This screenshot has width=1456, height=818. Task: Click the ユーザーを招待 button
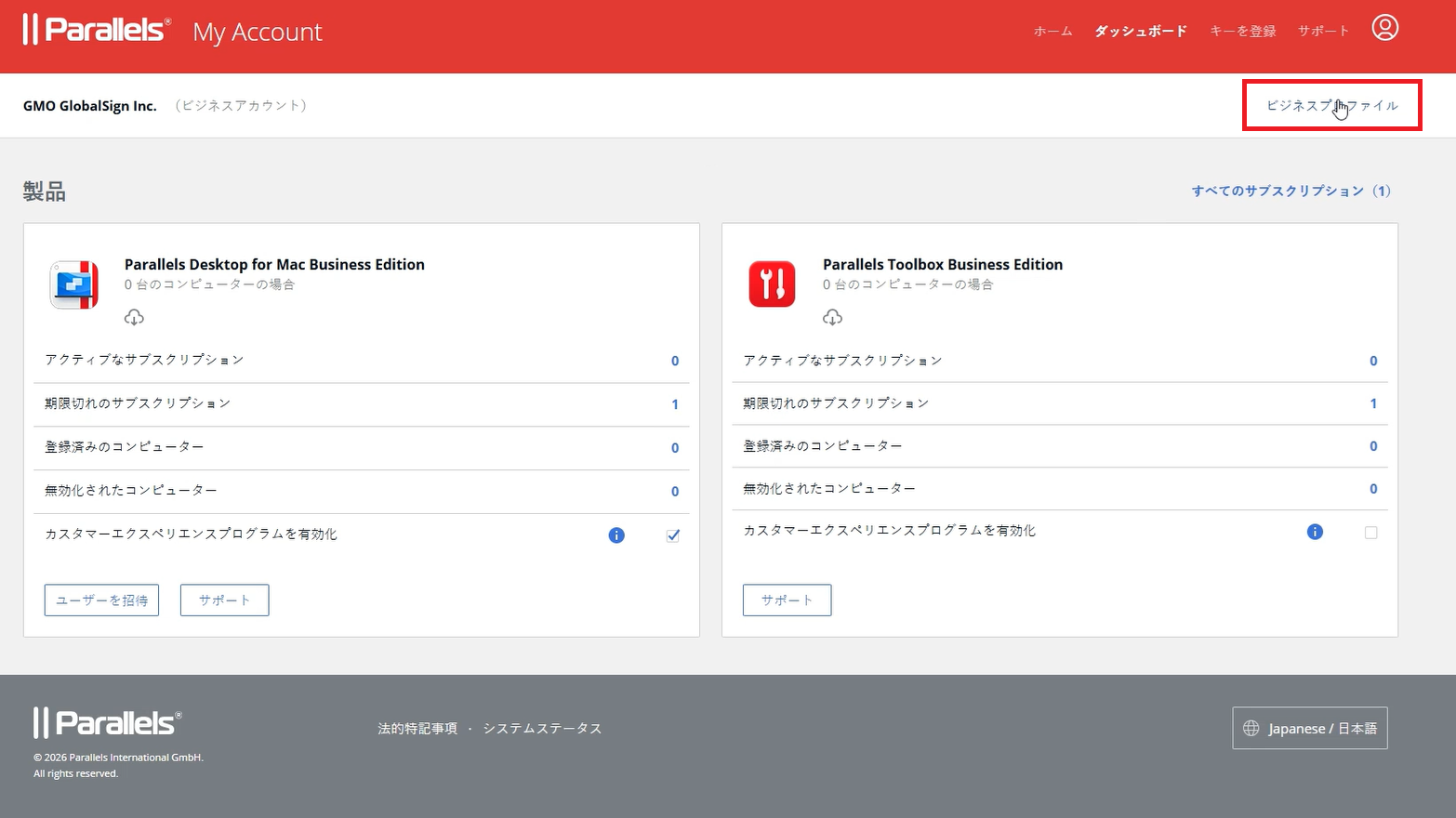click(101, 600)
